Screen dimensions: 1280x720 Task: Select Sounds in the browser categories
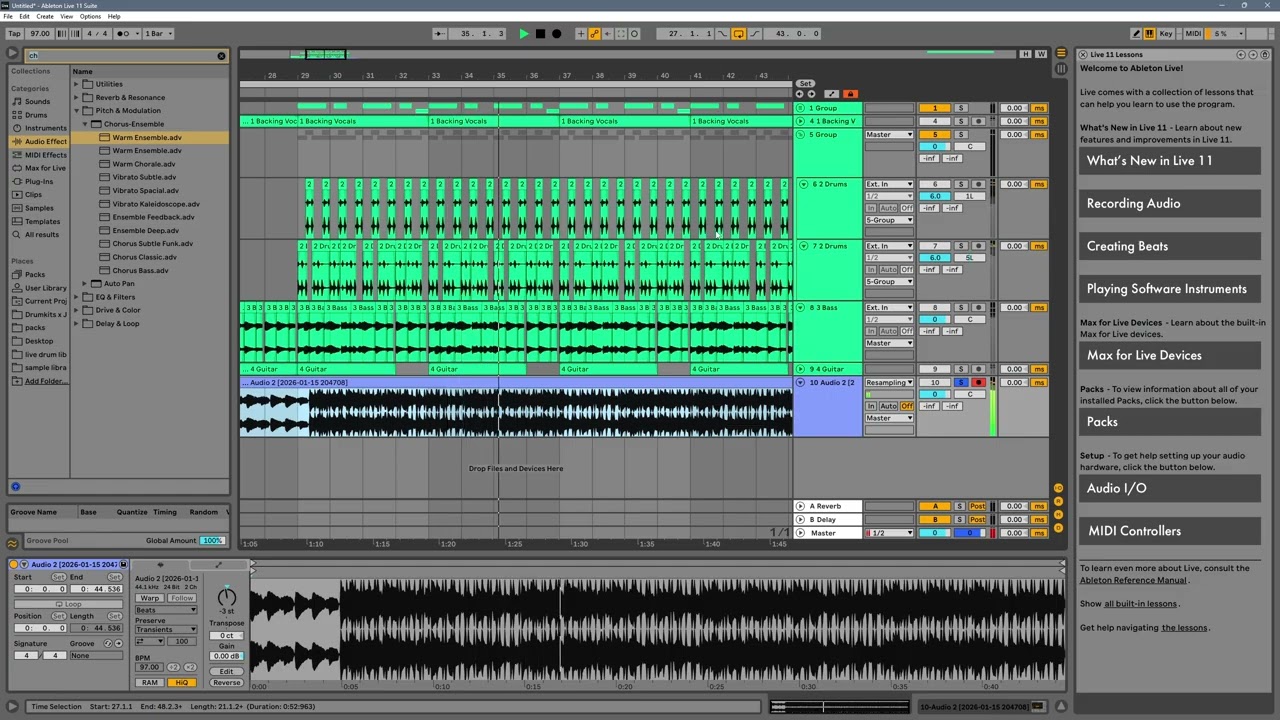(x=37, y=102)
